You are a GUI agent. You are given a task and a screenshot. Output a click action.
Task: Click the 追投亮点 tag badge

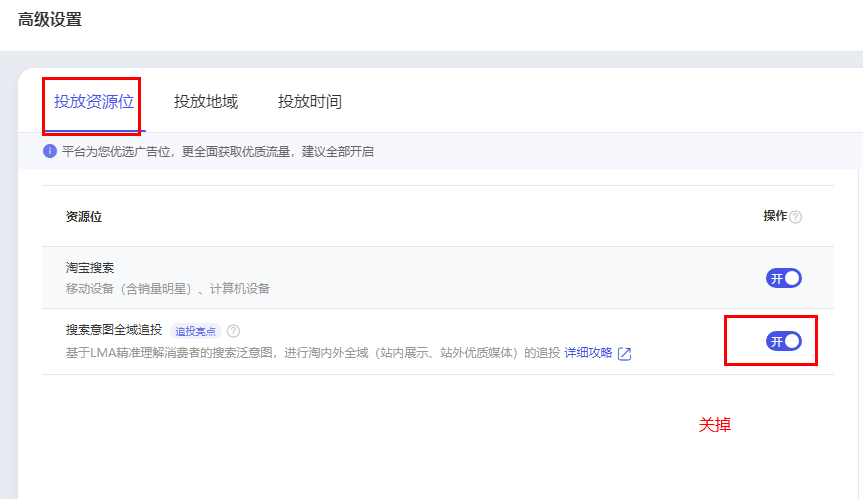195,331
